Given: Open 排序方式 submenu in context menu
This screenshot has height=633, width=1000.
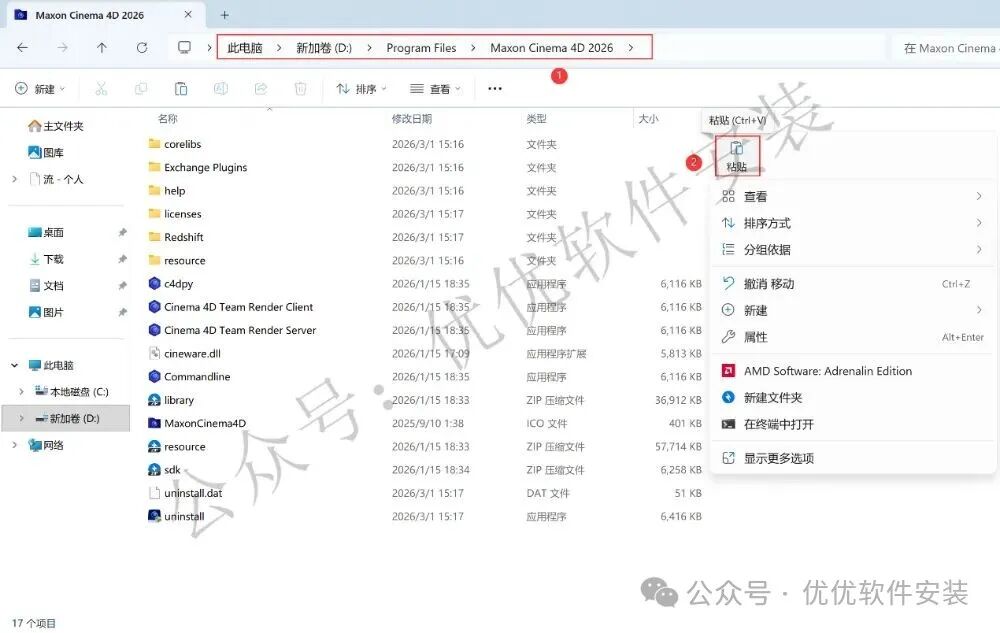Looking at the screenshot, I should point(853,223).
